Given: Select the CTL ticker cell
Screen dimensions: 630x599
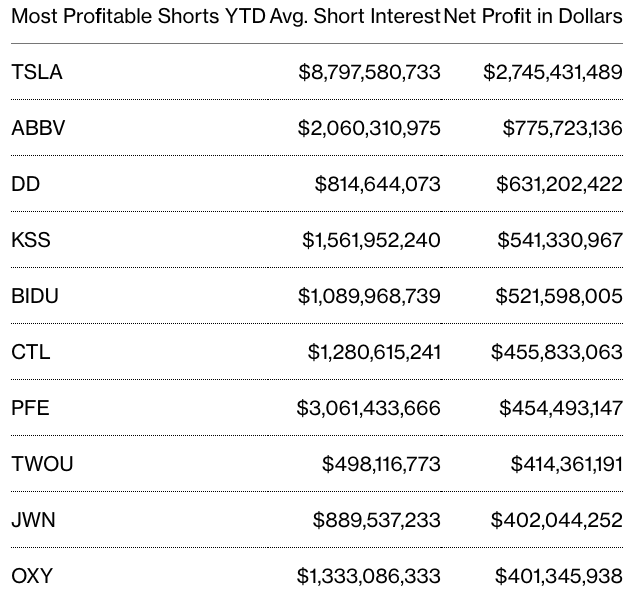Looking at the screenshot, I should (x=31, y=352).
